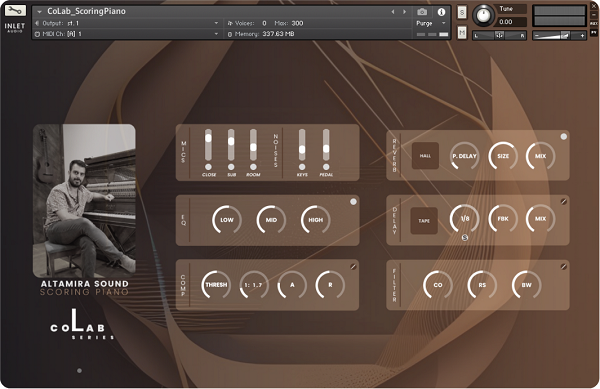Click the Keys noise level fader
Image resolution: width=600 pixels, height=389 pixels.
pyautogui.click(x=302, y=145)
